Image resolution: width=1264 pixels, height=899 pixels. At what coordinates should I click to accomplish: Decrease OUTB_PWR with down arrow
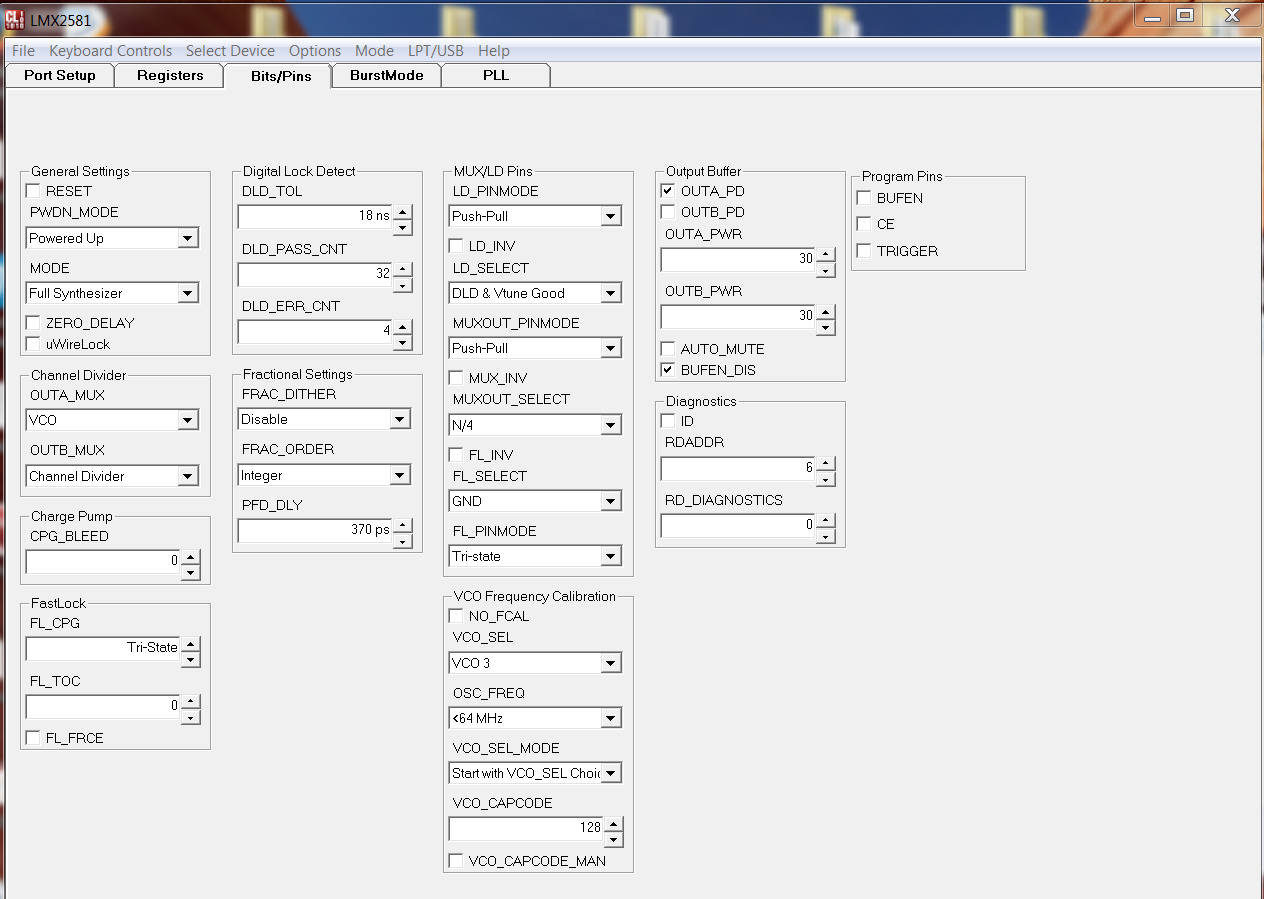(825, 328)
